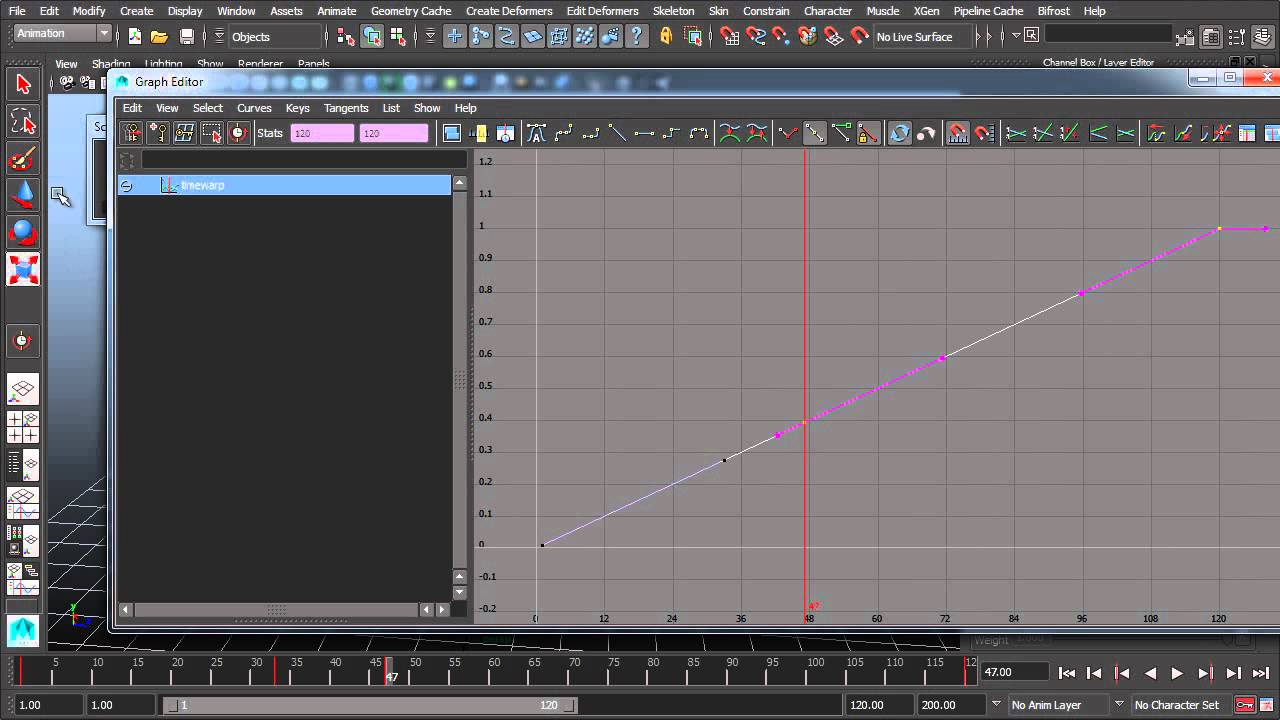
Task: Click the Buffer Curve Snapshot icon
Action: click(x=730, y=133)
